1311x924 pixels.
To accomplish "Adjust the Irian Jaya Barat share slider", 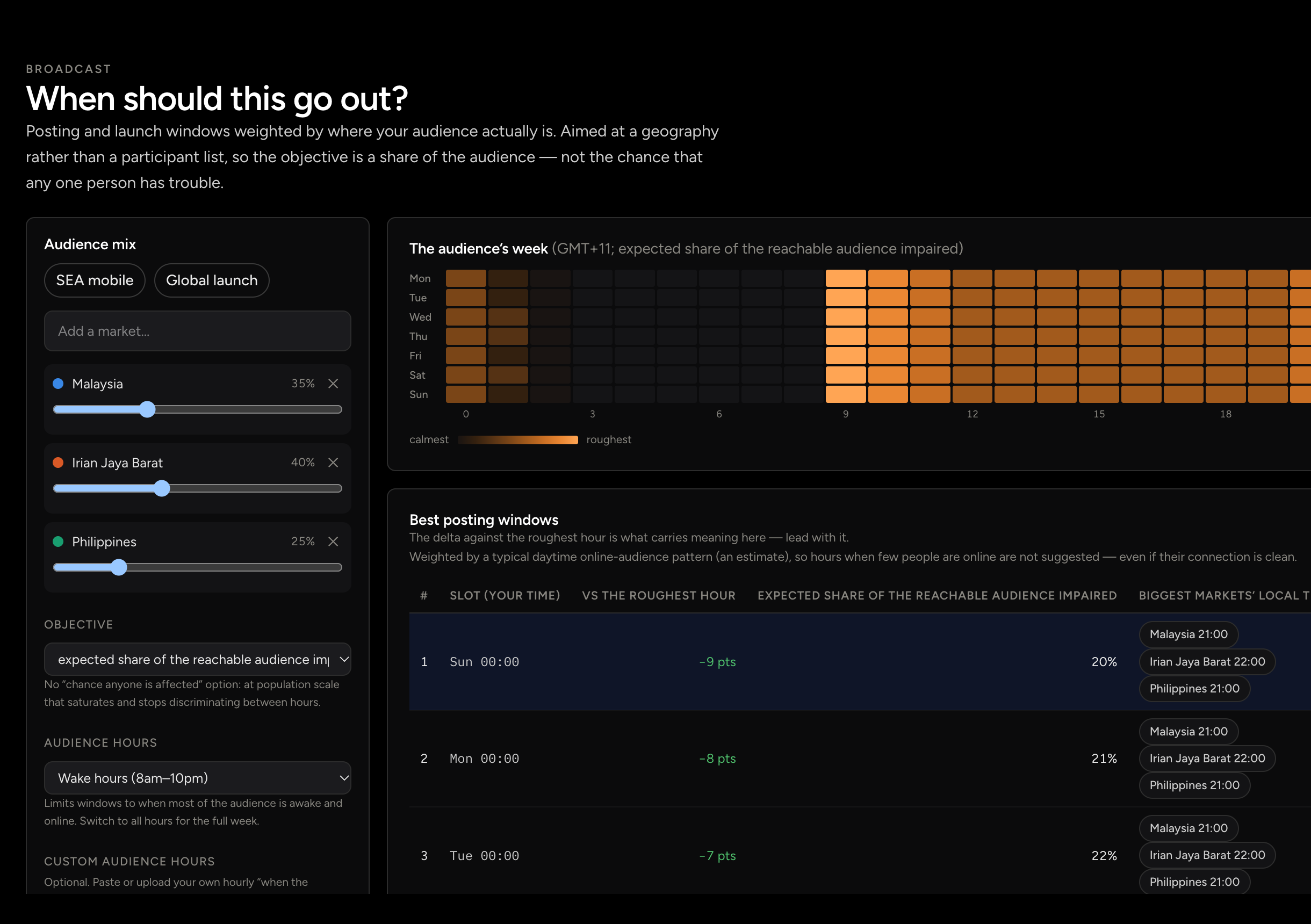I will click(x=198, y=488).
